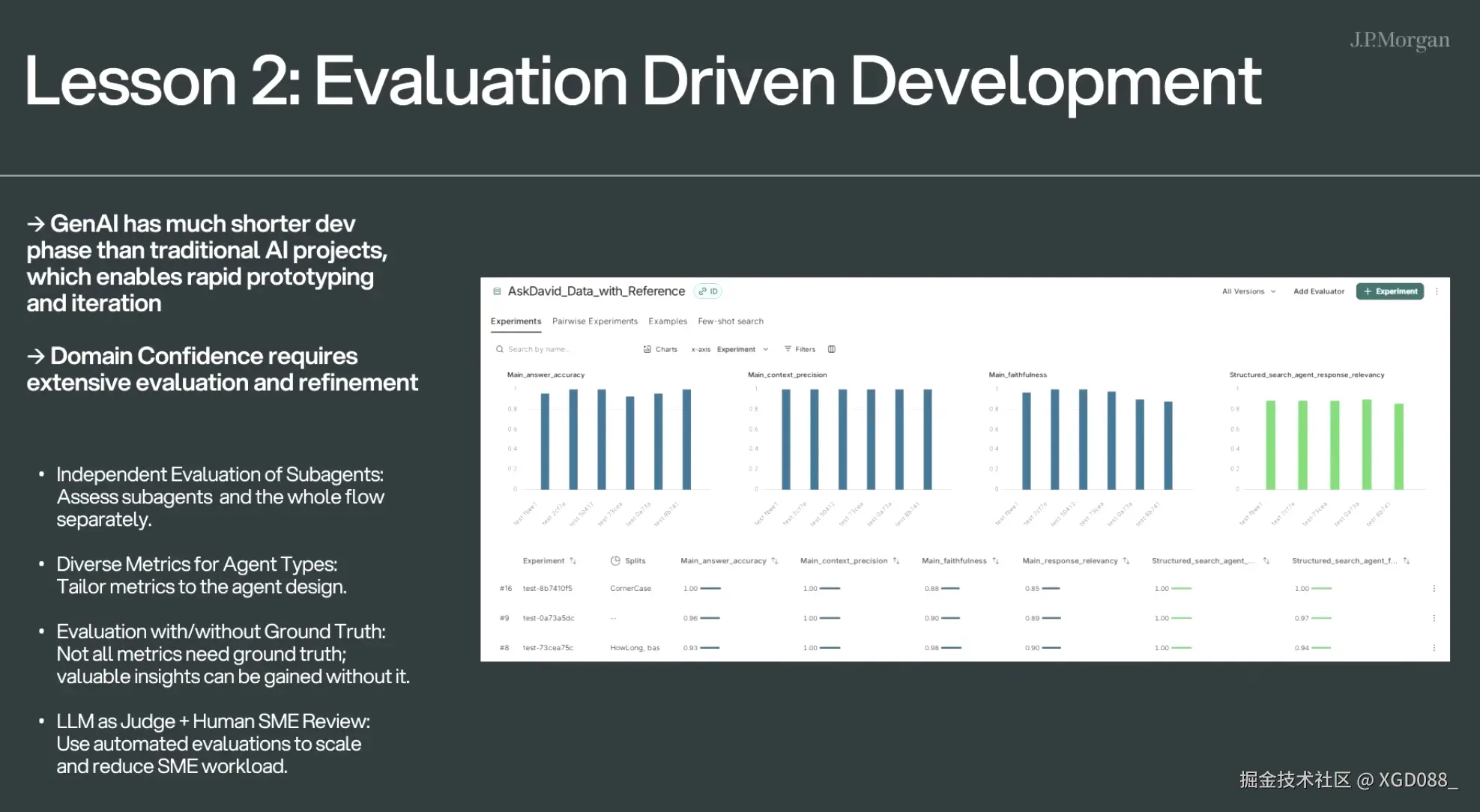The image size is (1480, 812).
Task: Open row options for test-73cea75c
Action: (x=1434, y=648)
